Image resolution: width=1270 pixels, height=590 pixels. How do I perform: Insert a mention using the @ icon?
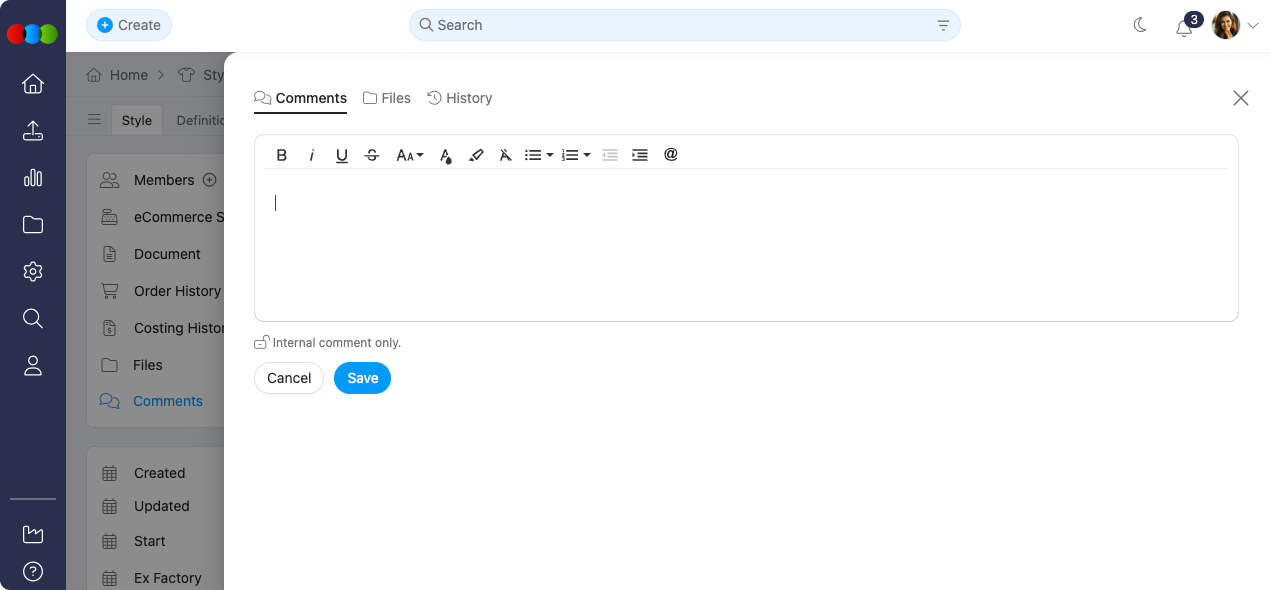click(x=670, y=155)
